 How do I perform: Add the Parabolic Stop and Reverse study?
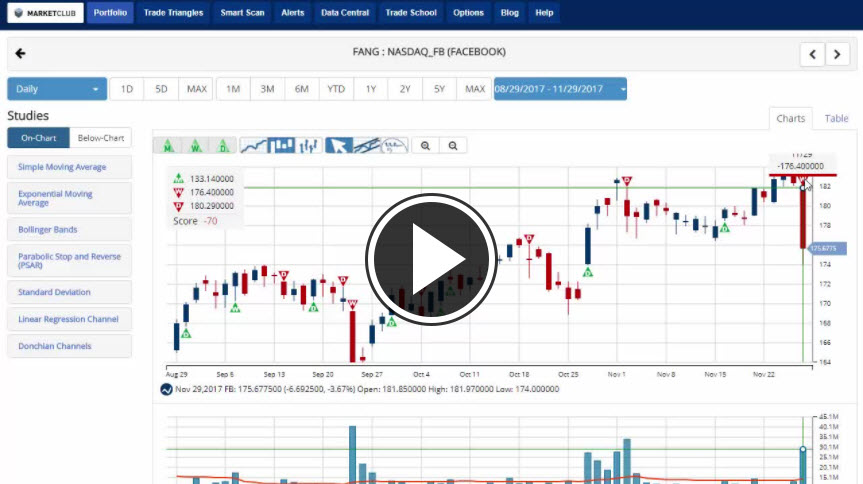(x=69, y=260)
